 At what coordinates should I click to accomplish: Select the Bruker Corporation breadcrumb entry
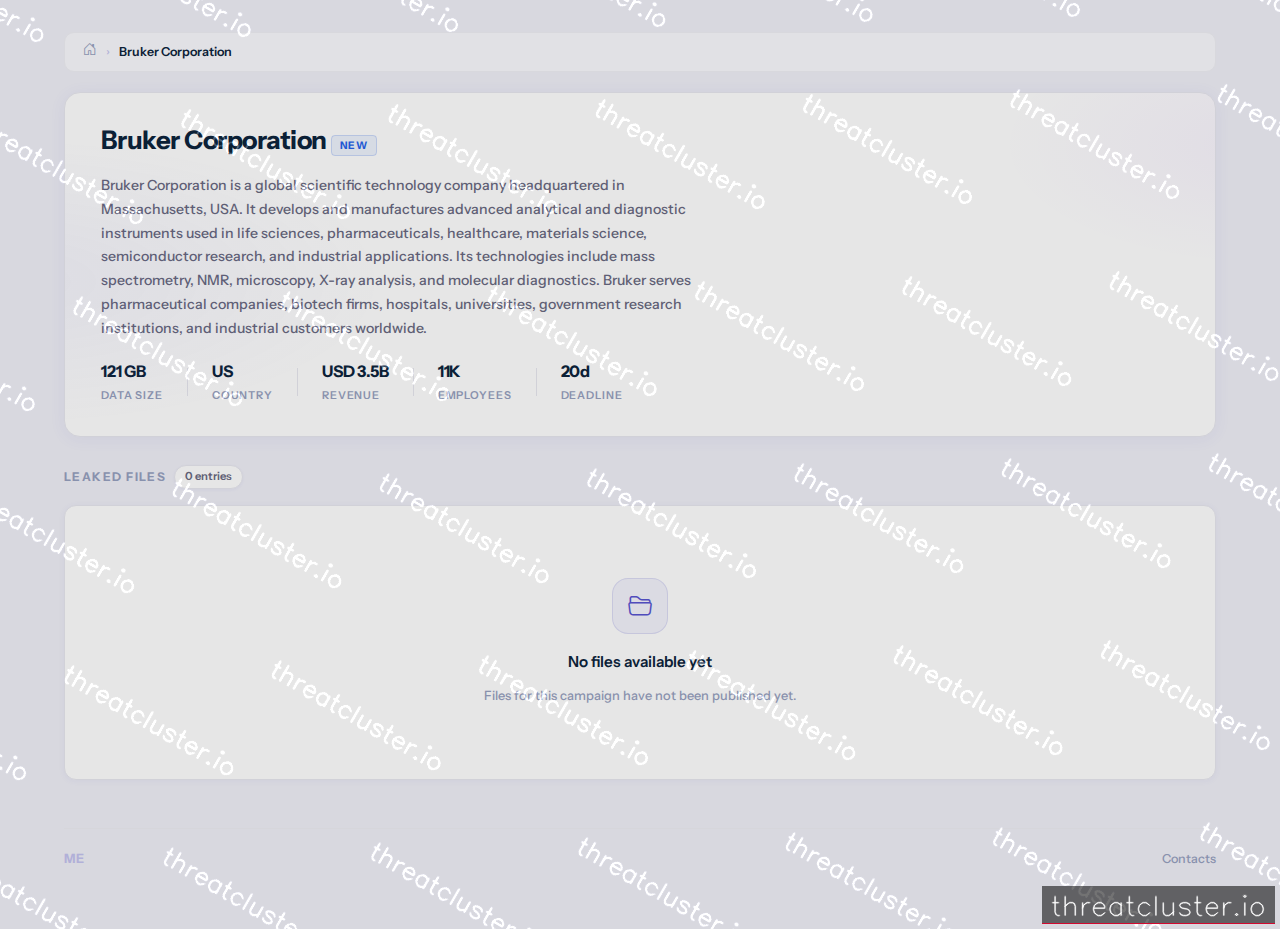175,52
